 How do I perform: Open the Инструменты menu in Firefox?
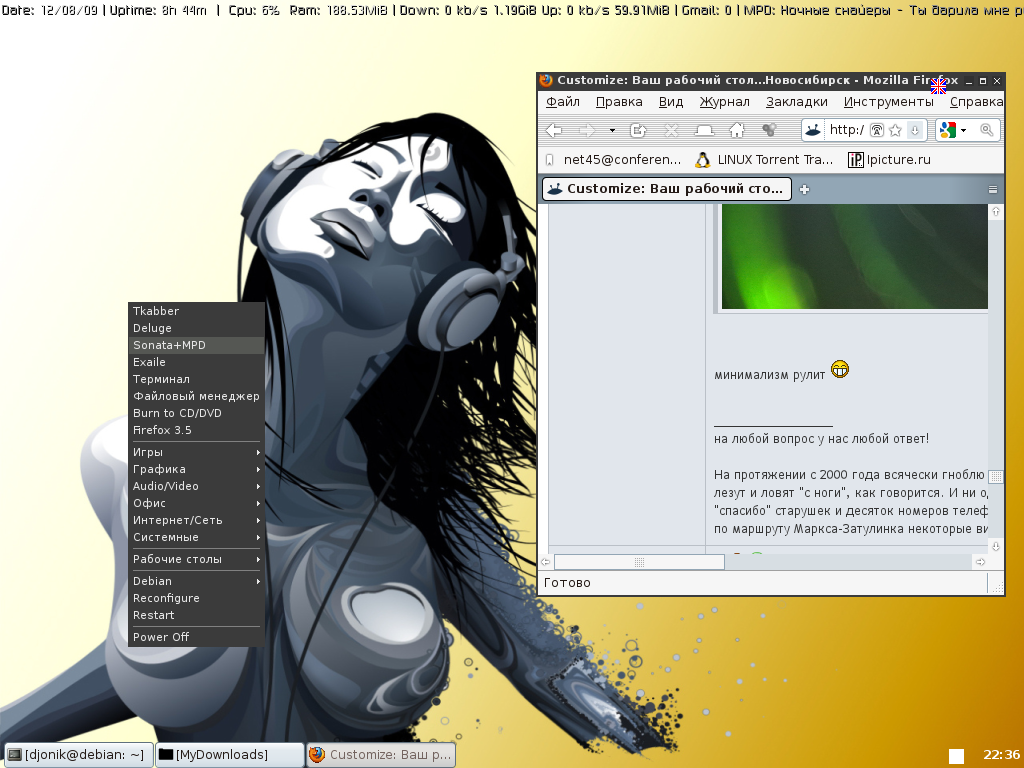click(888, 102)
